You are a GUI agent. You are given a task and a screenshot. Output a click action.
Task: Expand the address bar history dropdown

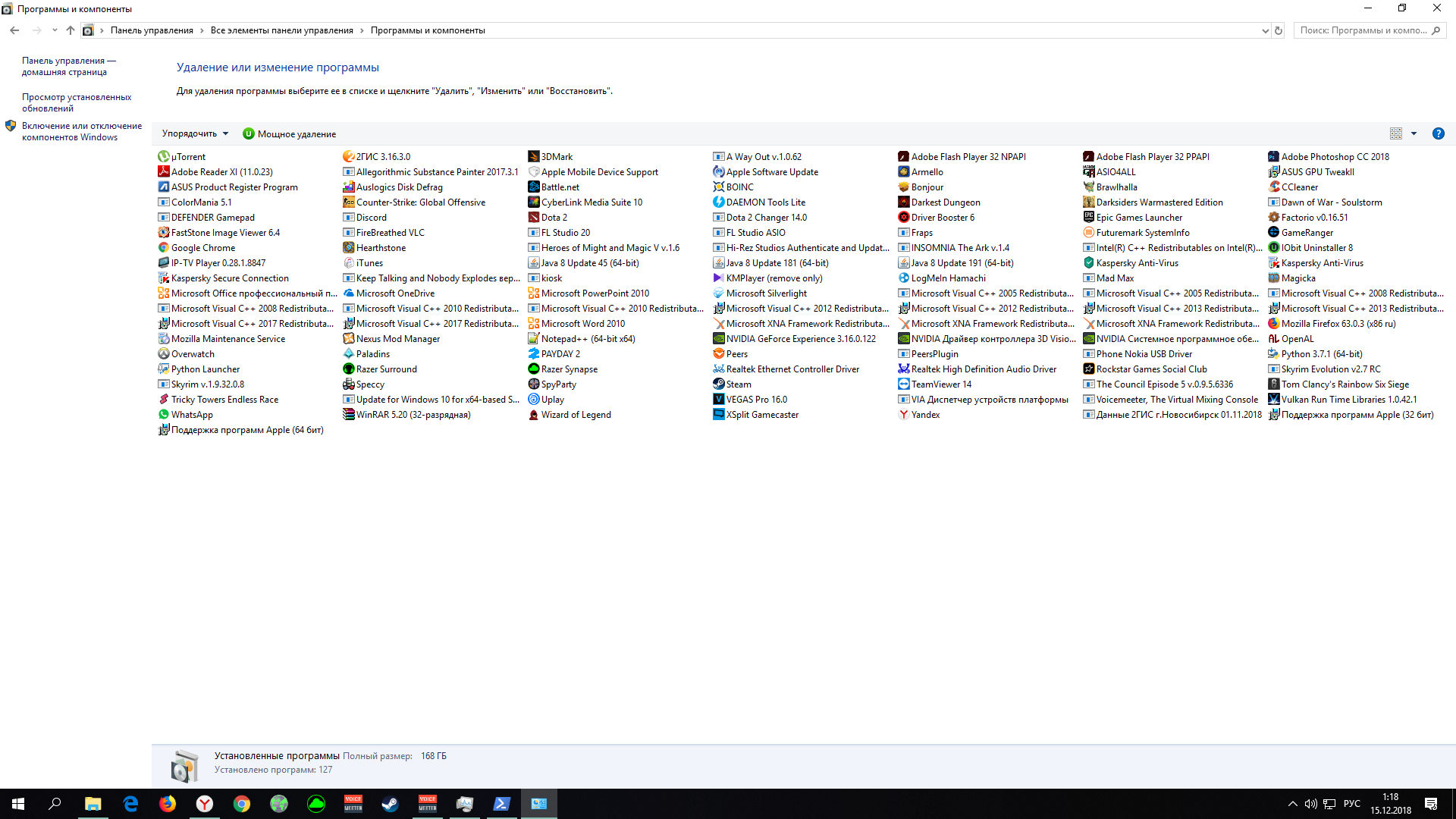[1265, 30]
